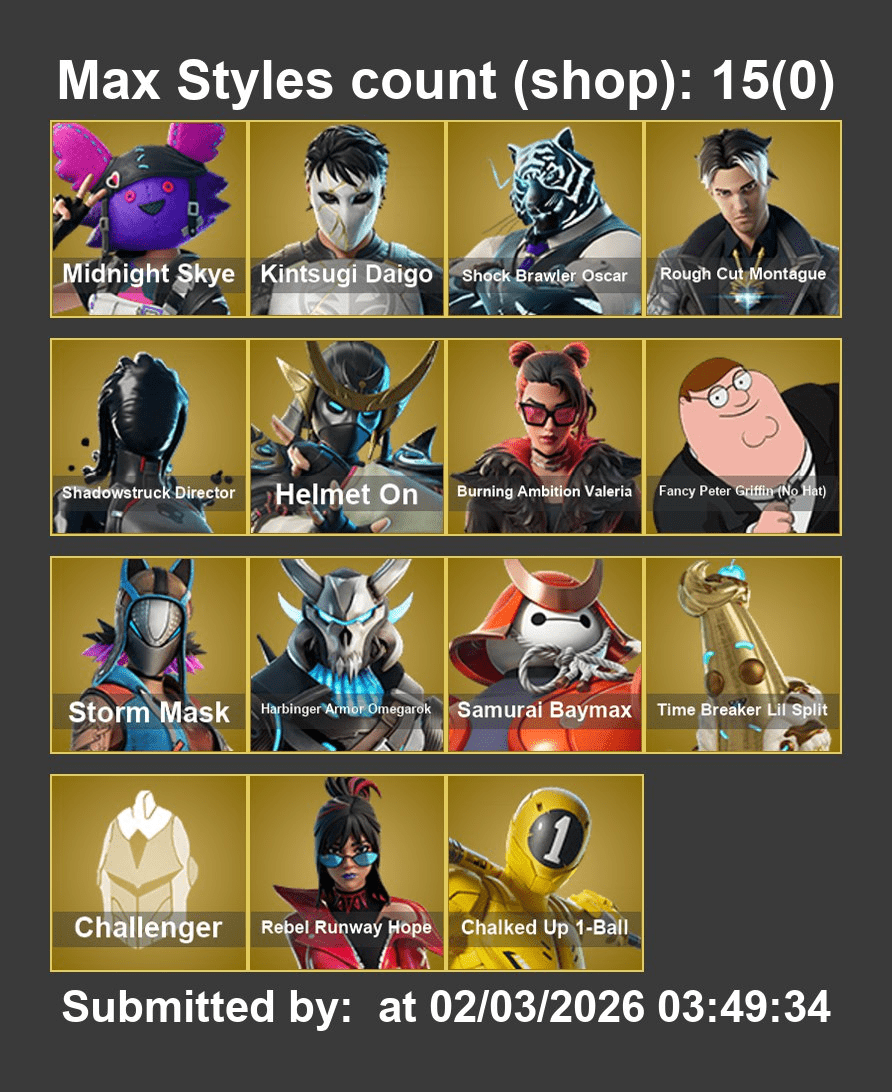The width and height of the screenshot is (892, 1092).
Task: Click the Max Styles count header text
Action: [446, 81]
